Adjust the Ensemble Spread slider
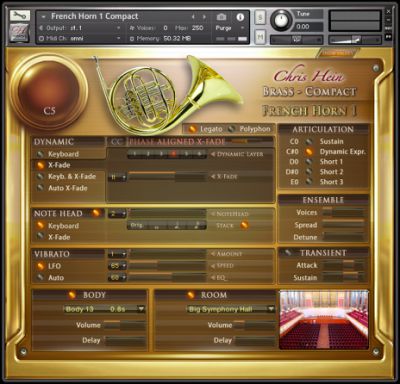 343,225
